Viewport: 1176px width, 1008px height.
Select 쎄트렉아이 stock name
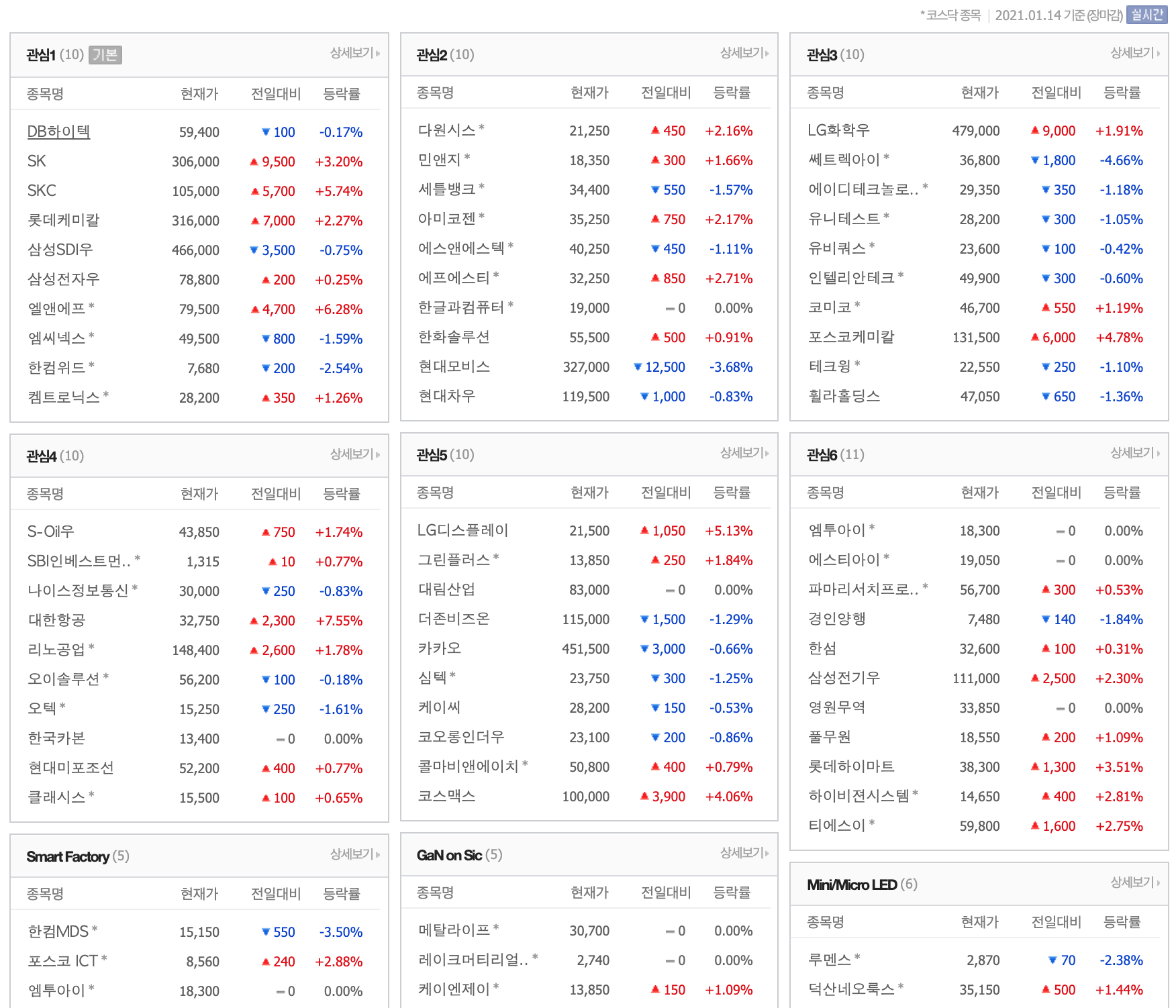pos(844,160)
